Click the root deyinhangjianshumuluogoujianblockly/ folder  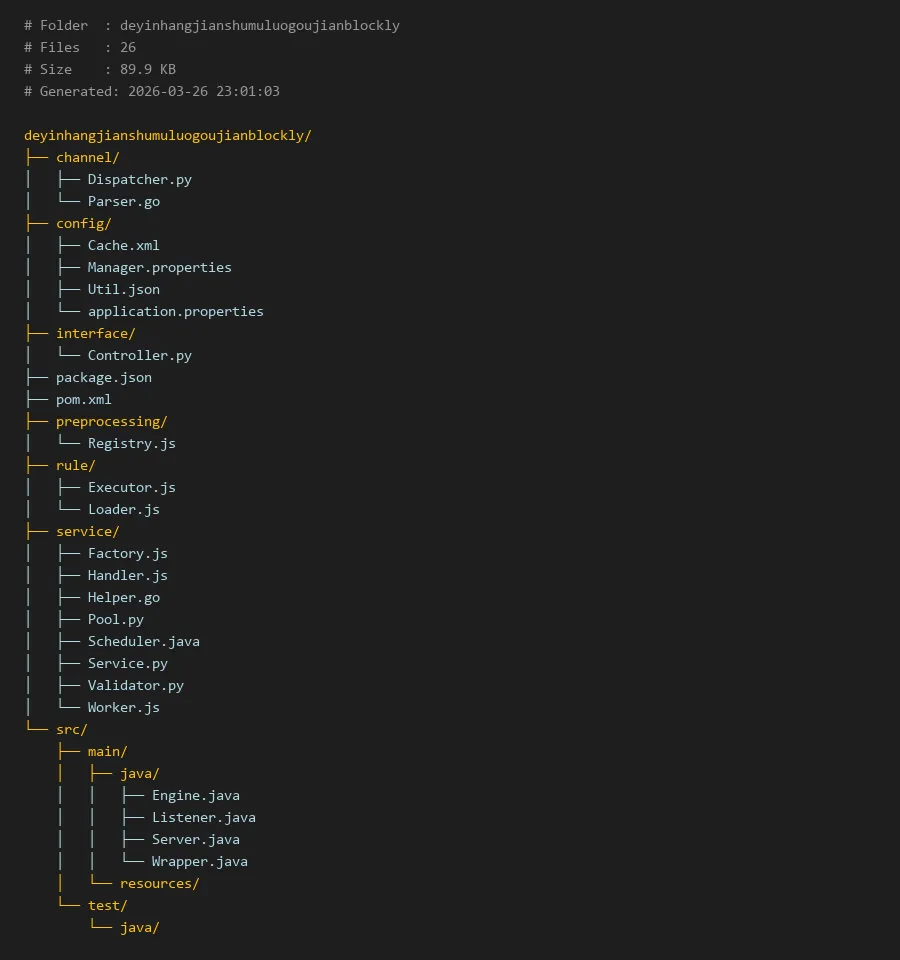click(x=167, y=135)
